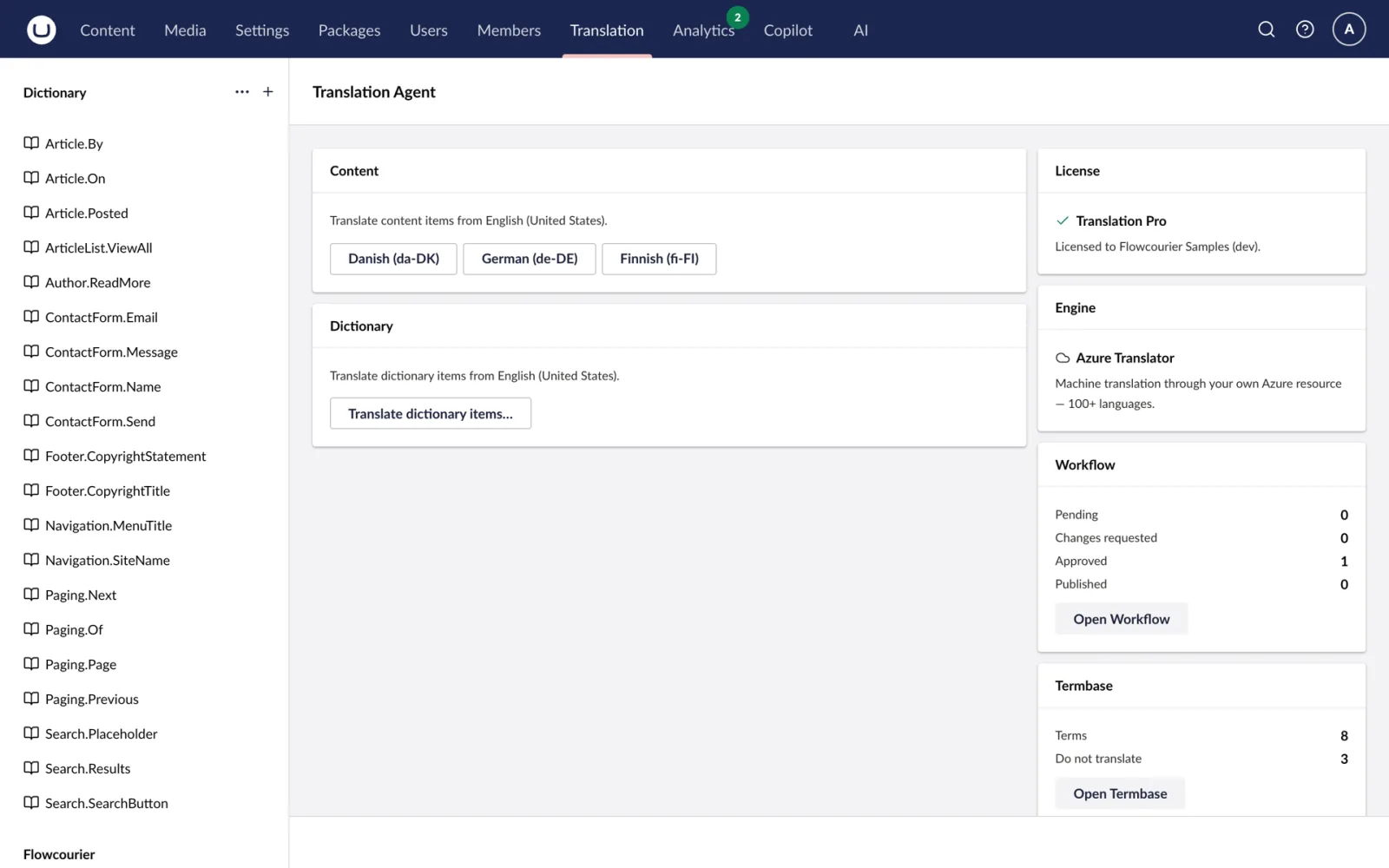This screenshot has width=1389, height=868.
Task: Switch to the AI section
Action: (x=860, y=30)
